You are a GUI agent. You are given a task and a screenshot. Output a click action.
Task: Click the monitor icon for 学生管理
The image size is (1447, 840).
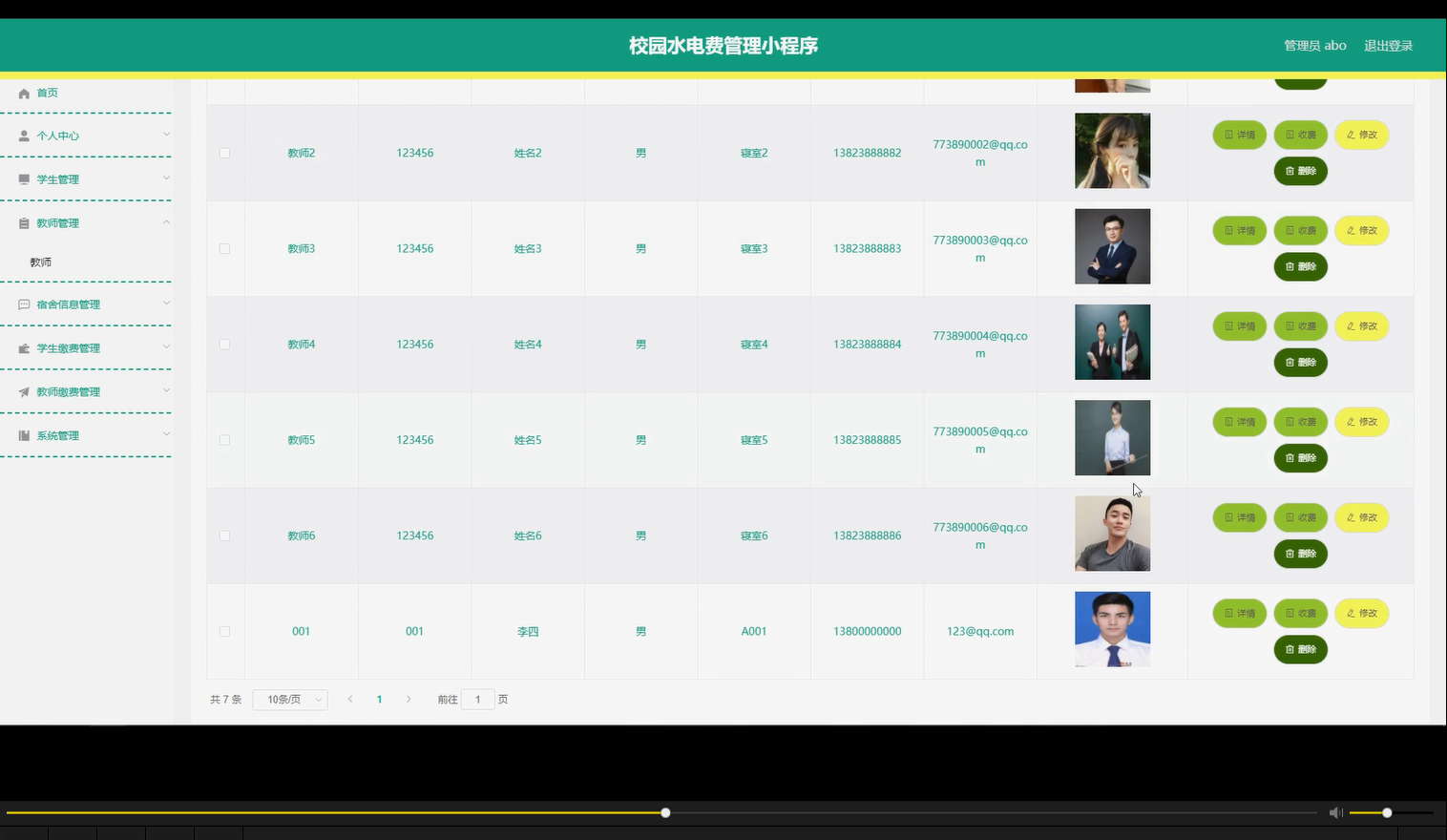tap(24, 179)
